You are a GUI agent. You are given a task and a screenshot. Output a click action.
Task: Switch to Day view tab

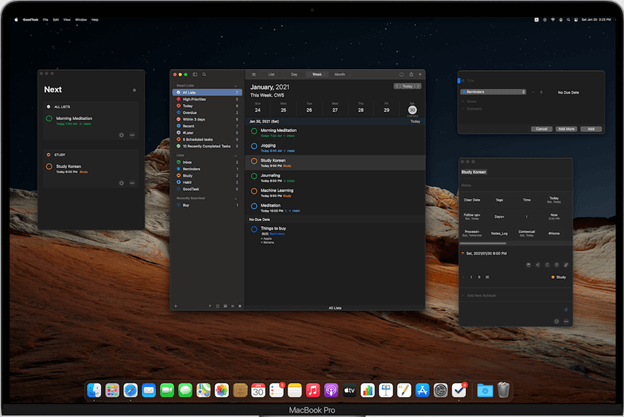pyautogui.click(x=294, y=74)
